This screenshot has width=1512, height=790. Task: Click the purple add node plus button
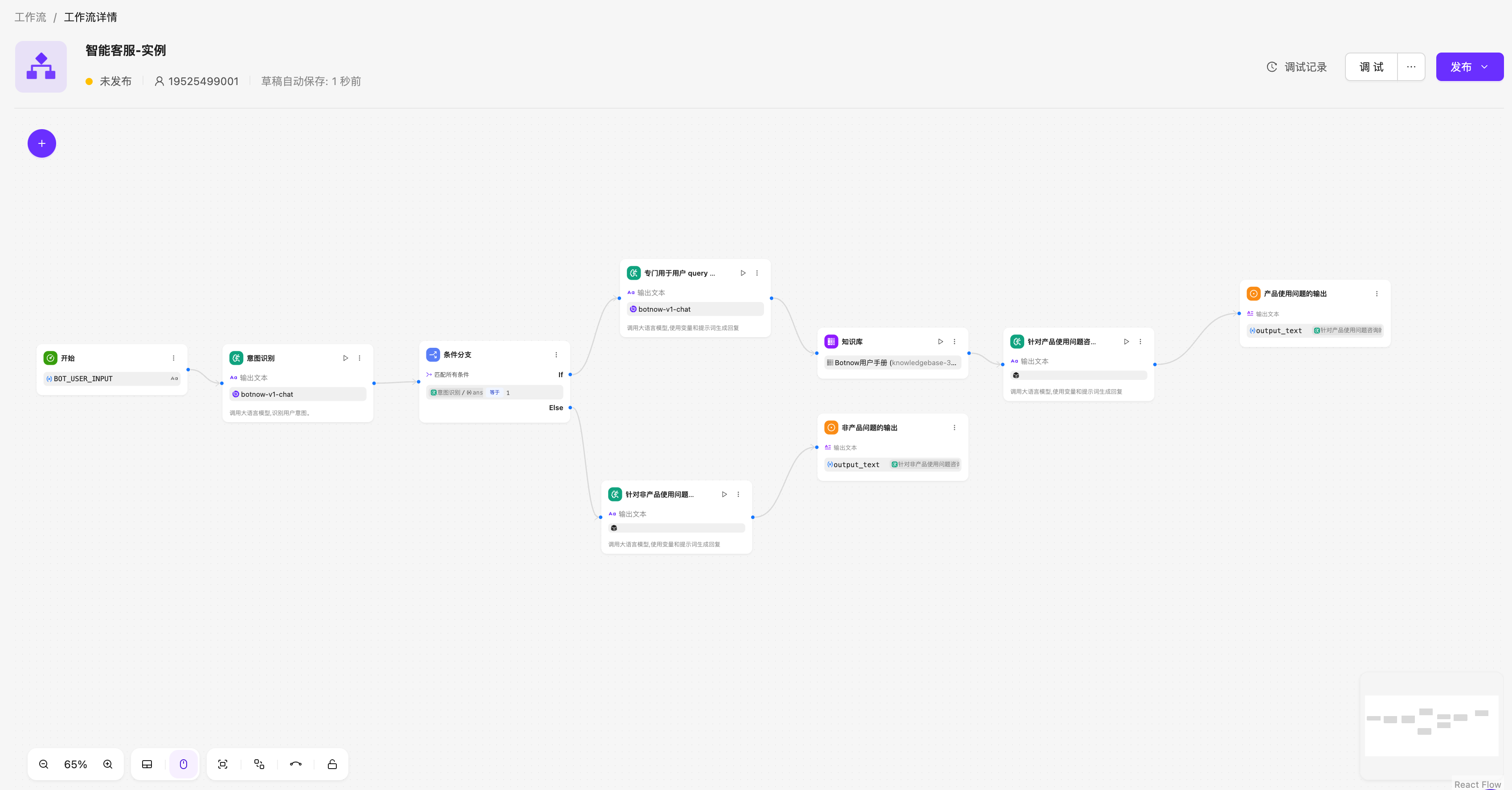(42, 143)
